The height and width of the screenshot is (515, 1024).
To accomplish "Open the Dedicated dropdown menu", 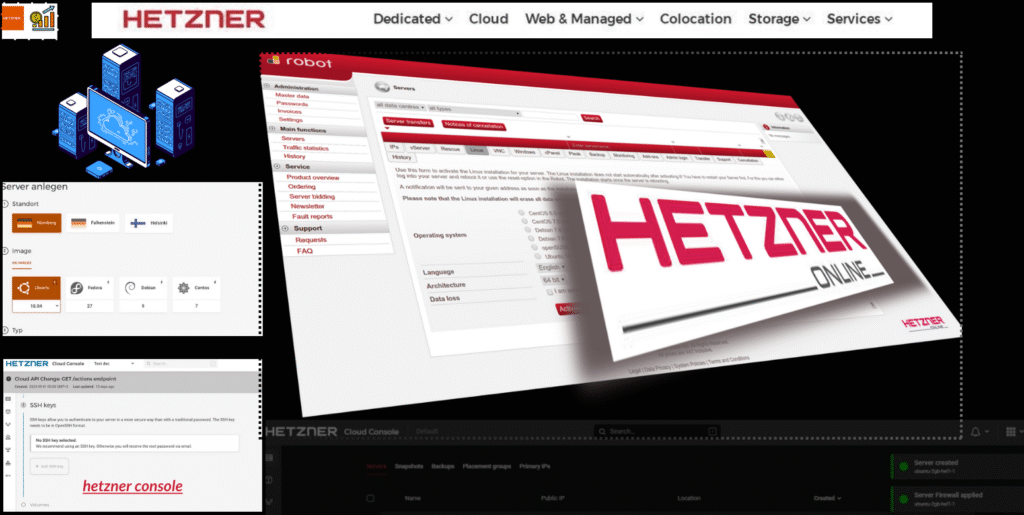I will pyautogui.click(x=413, y=19).
